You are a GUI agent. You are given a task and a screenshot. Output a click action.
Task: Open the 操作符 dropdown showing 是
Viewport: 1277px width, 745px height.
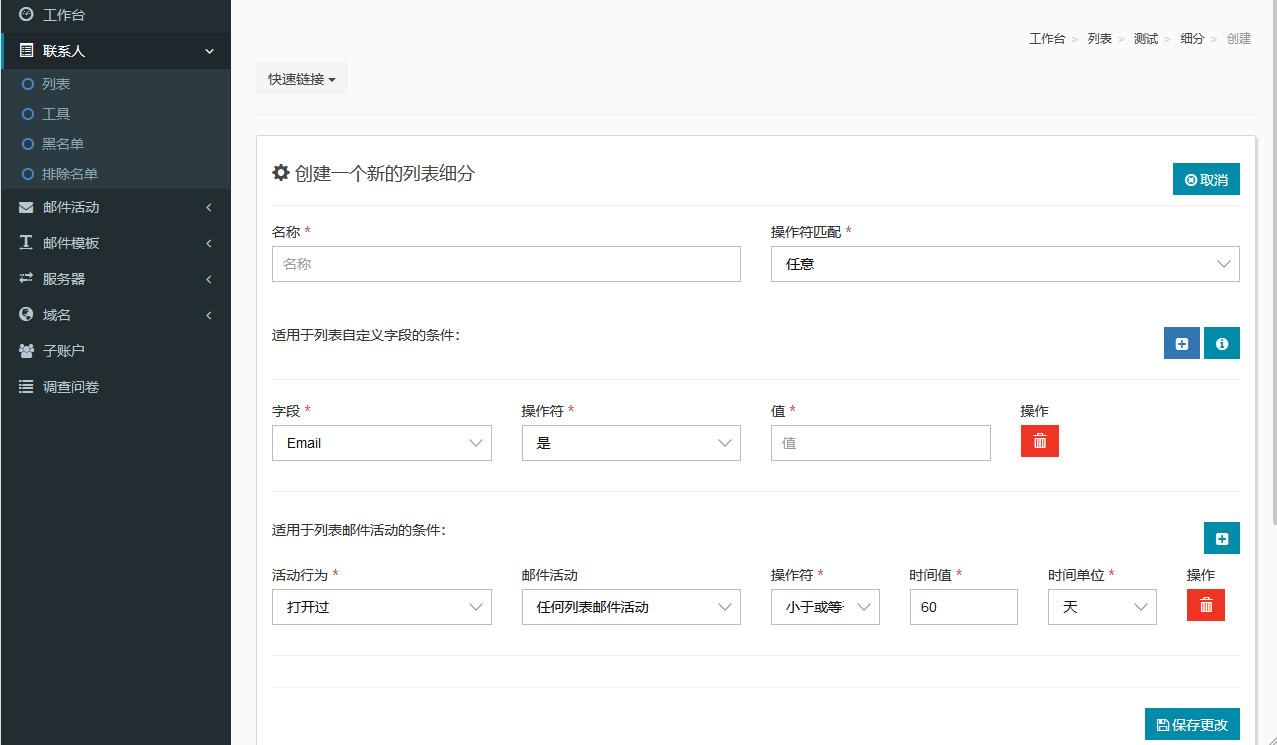click(631, 443)
